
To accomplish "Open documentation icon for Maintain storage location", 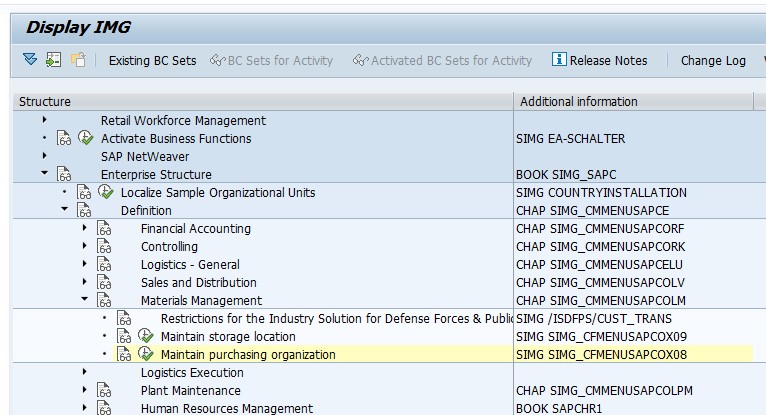I will point(124,337).
